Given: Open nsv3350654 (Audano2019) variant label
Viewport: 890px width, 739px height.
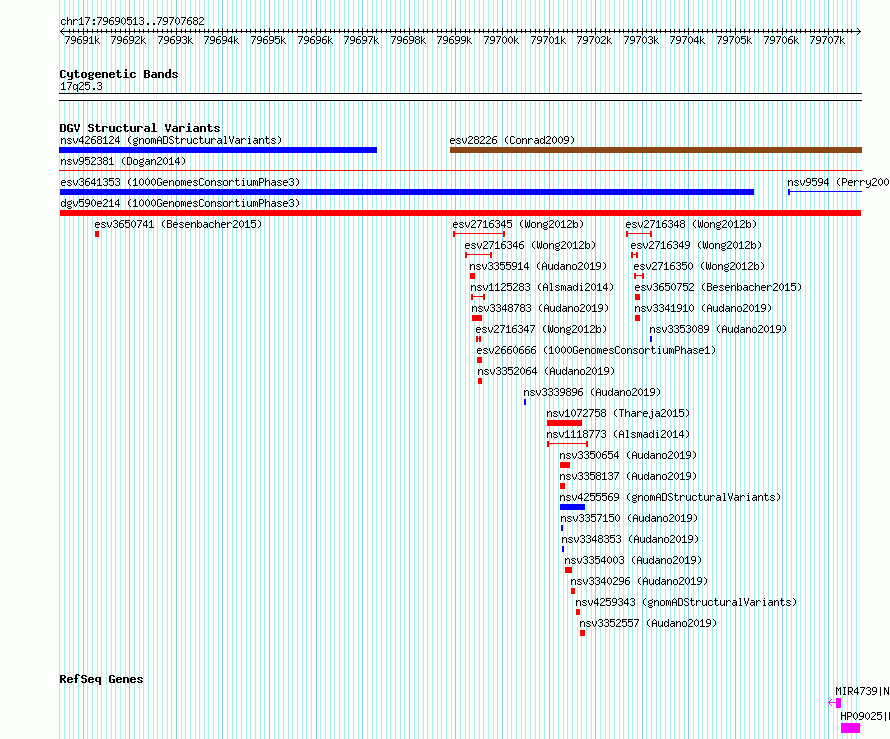Looking at the screenshot, I should (x=628, y=455).
